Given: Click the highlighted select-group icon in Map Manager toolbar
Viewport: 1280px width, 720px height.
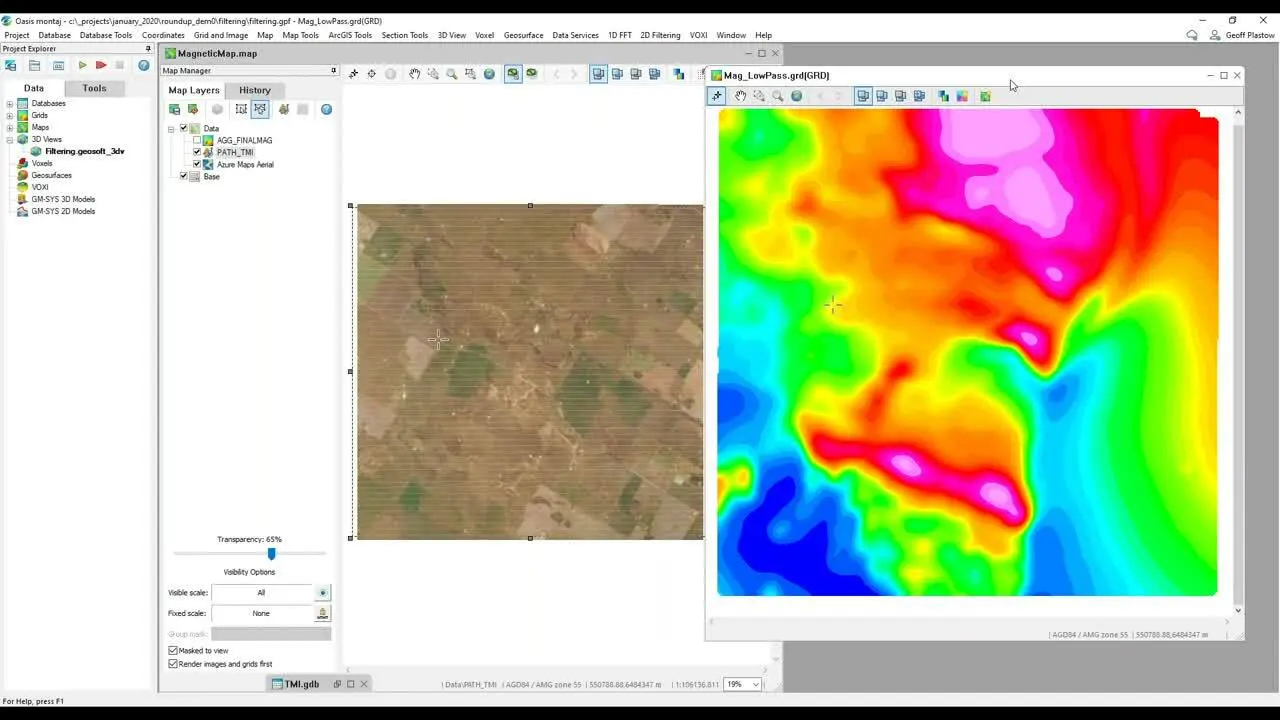Looking at the screenshot, I should (x=260, y=109).
